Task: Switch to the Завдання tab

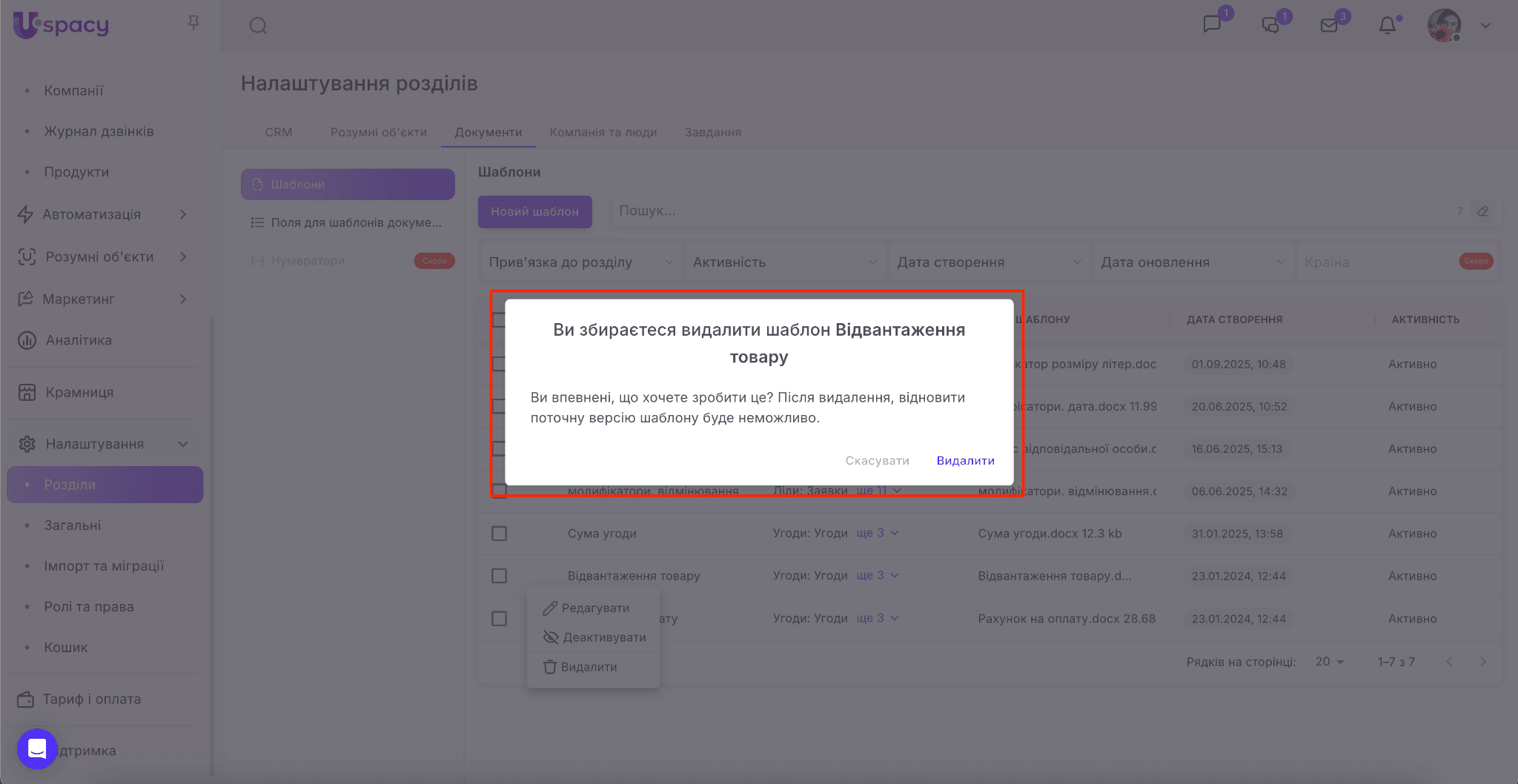Action: click(713, 132)
